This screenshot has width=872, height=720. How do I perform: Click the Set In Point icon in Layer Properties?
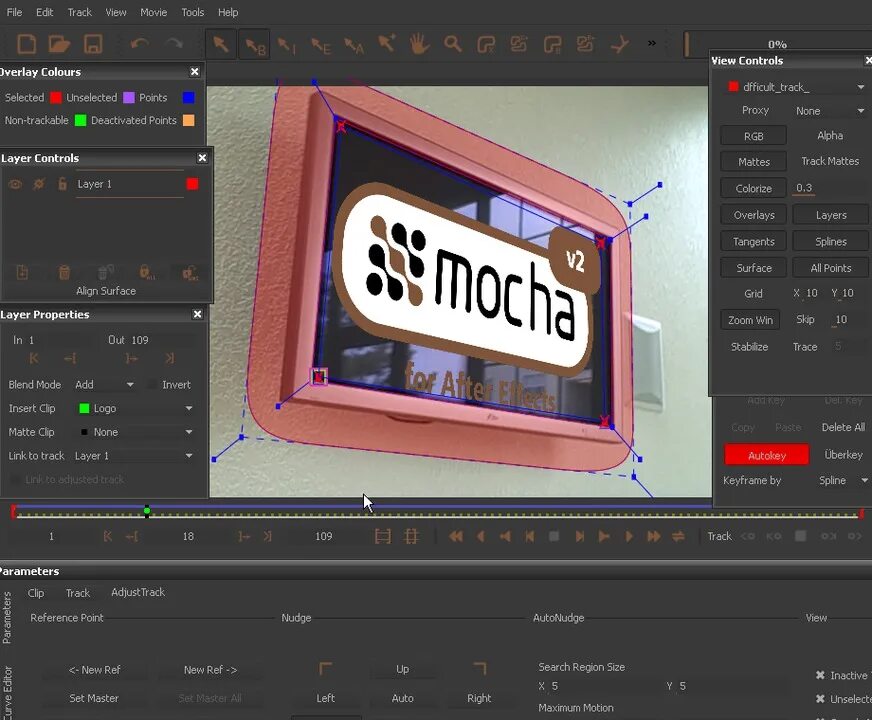click(x=34, y=359)
